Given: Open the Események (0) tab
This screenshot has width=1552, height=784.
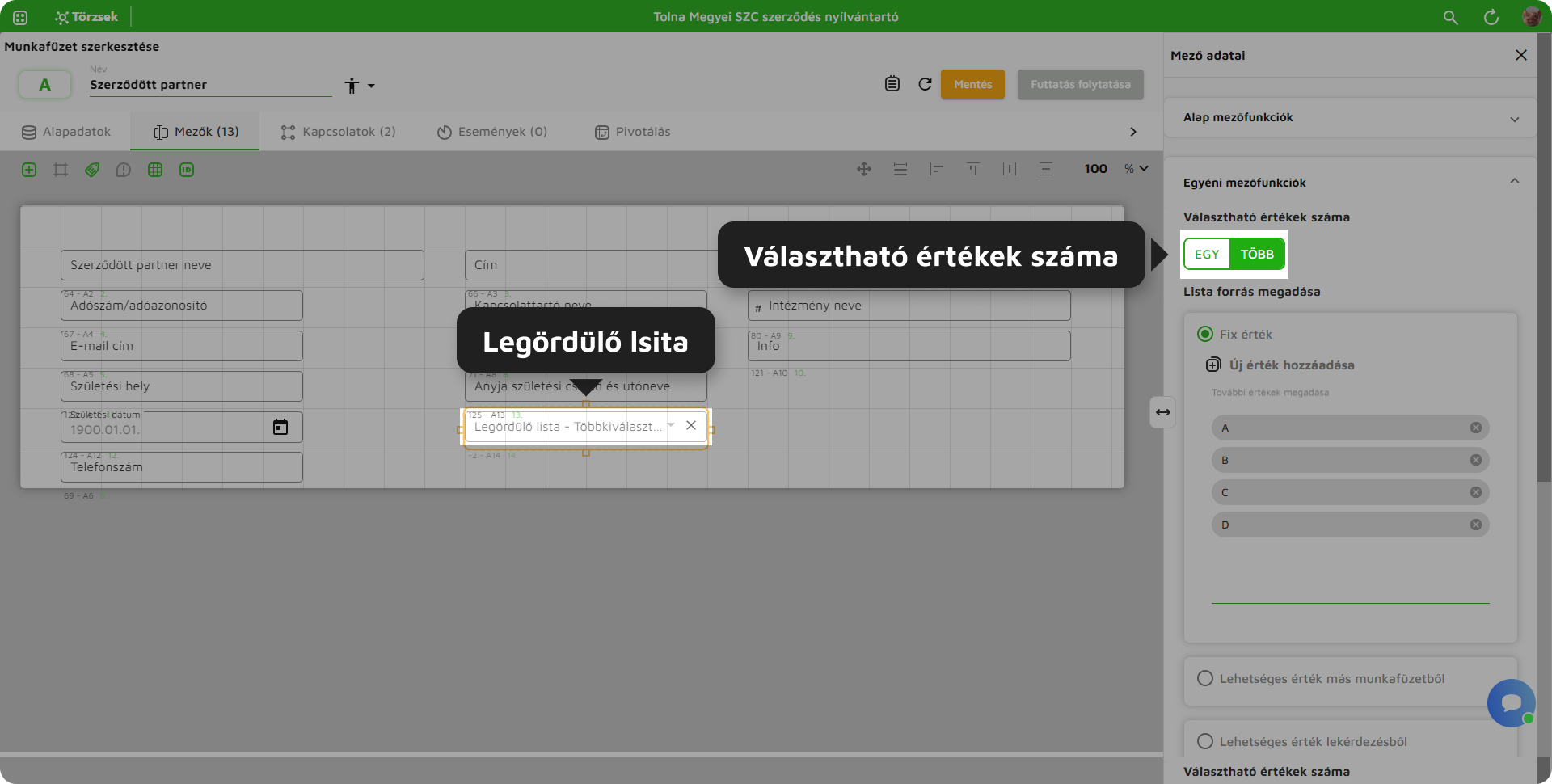Looking at the screenshot, I should pos(491,132).
